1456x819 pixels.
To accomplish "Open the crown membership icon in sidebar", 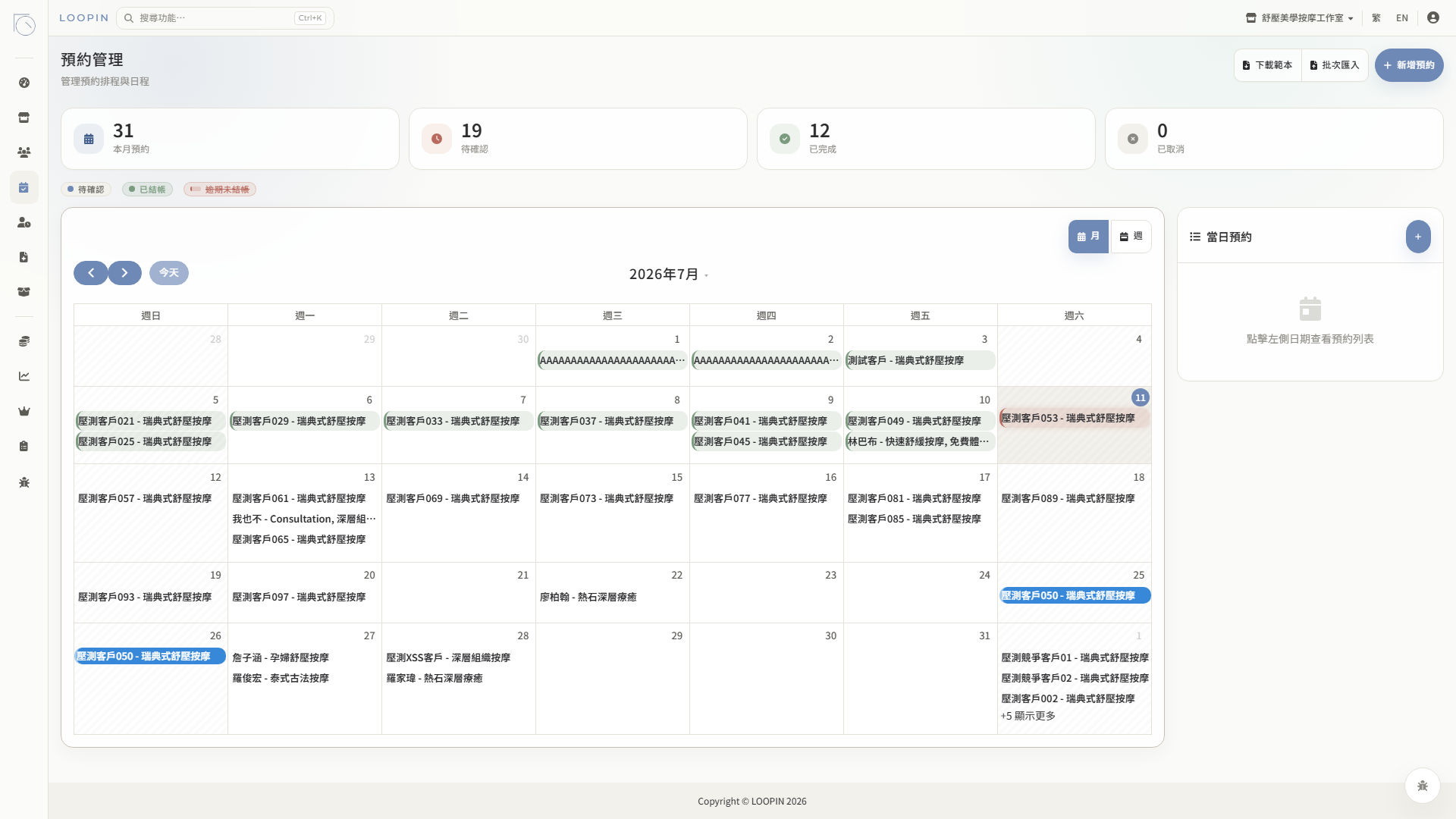I will (24, 411).
